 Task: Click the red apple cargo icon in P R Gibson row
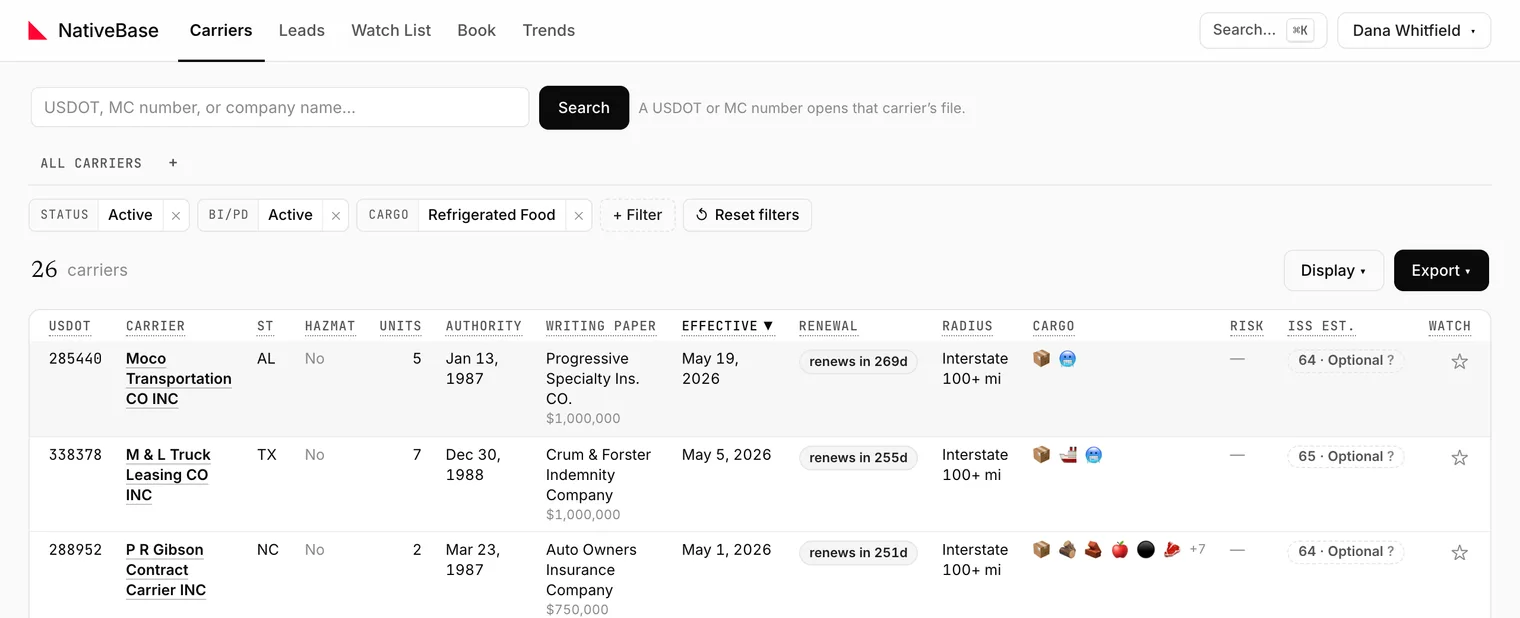click(1120, 549)
